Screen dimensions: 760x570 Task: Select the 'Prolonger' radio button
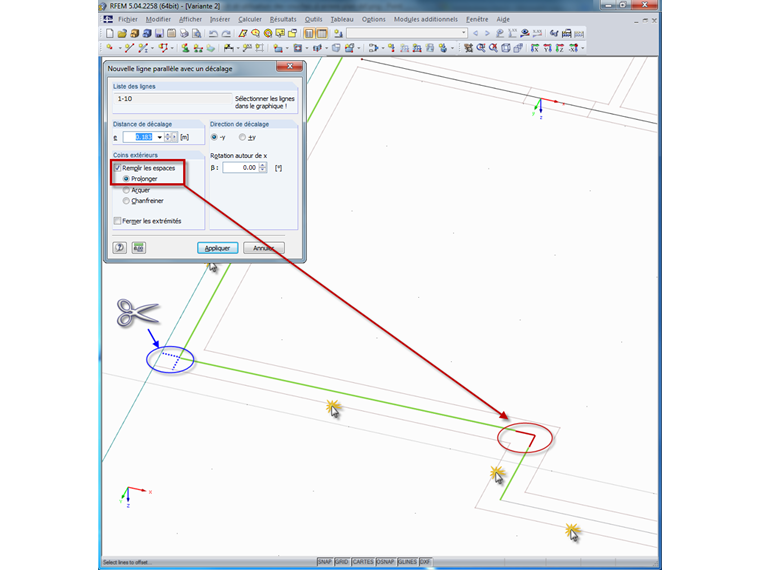(x=126, y=178)
